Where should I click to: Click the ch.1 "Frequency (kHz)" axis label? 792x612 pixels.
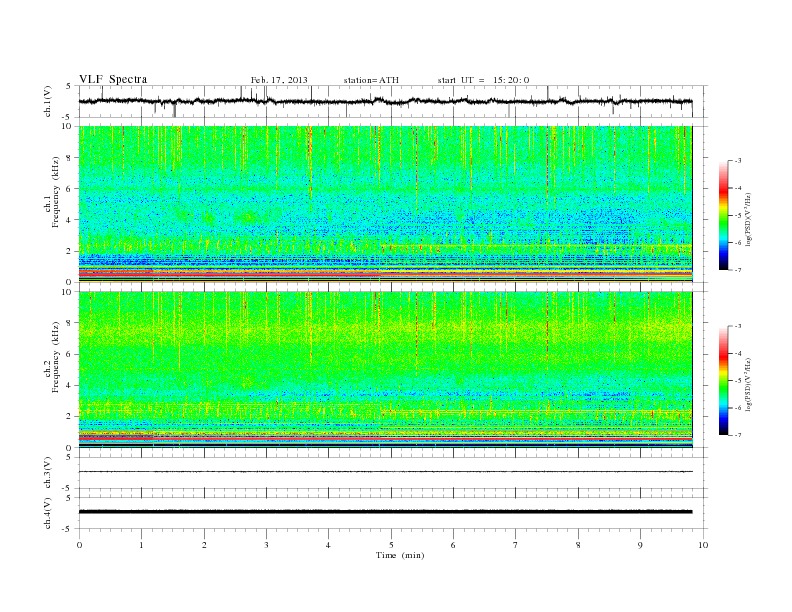coord(55,192)
